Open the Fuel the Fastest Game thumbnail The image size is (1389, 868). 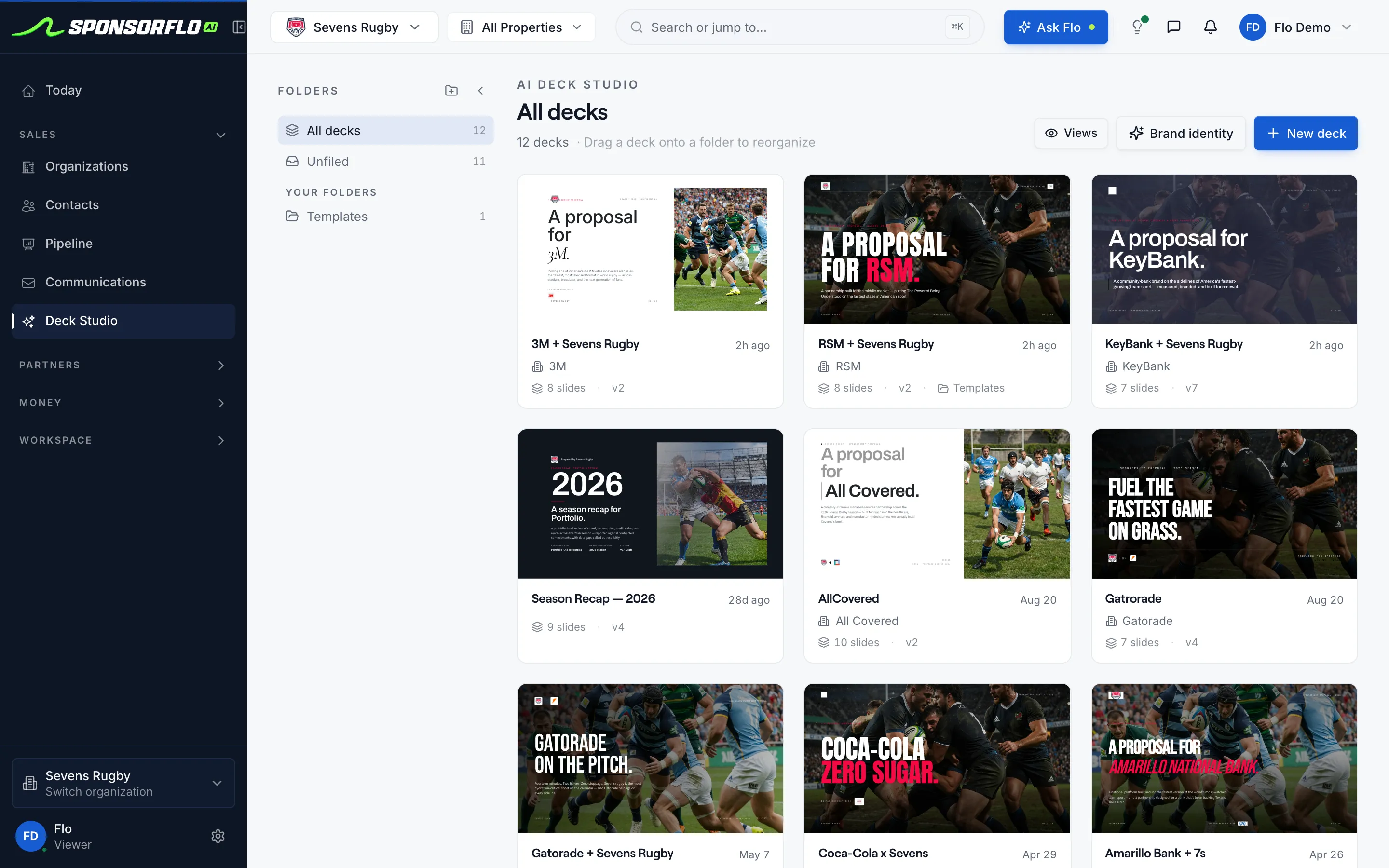[1224, 503]
